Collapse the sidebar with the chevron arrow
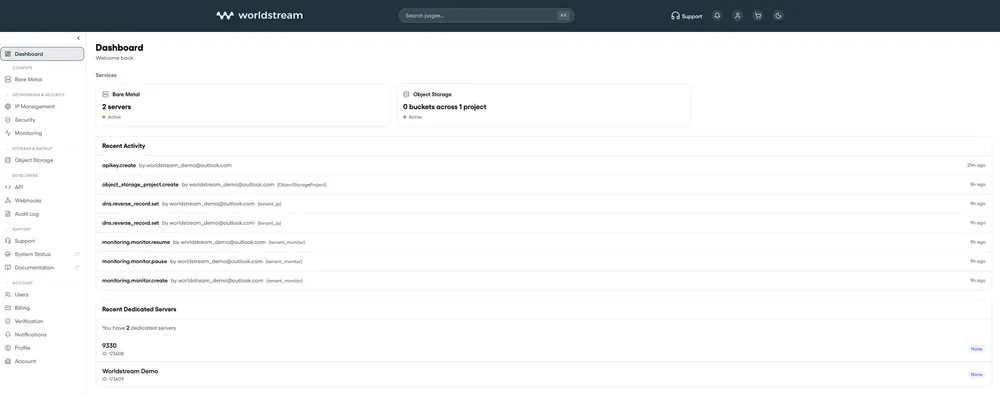The image size is (1000, 395). (78, 38)
